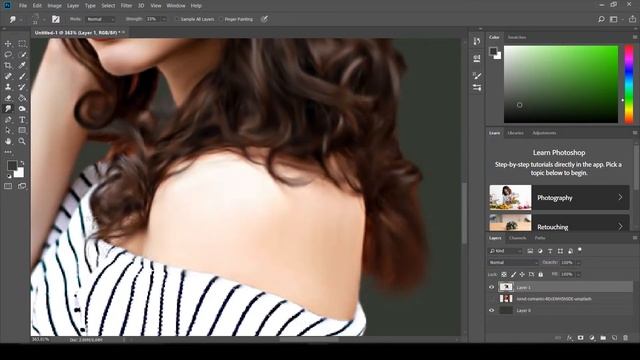Change the screen mode
This screenshot has width=640, height=360.
pos(22,187)
